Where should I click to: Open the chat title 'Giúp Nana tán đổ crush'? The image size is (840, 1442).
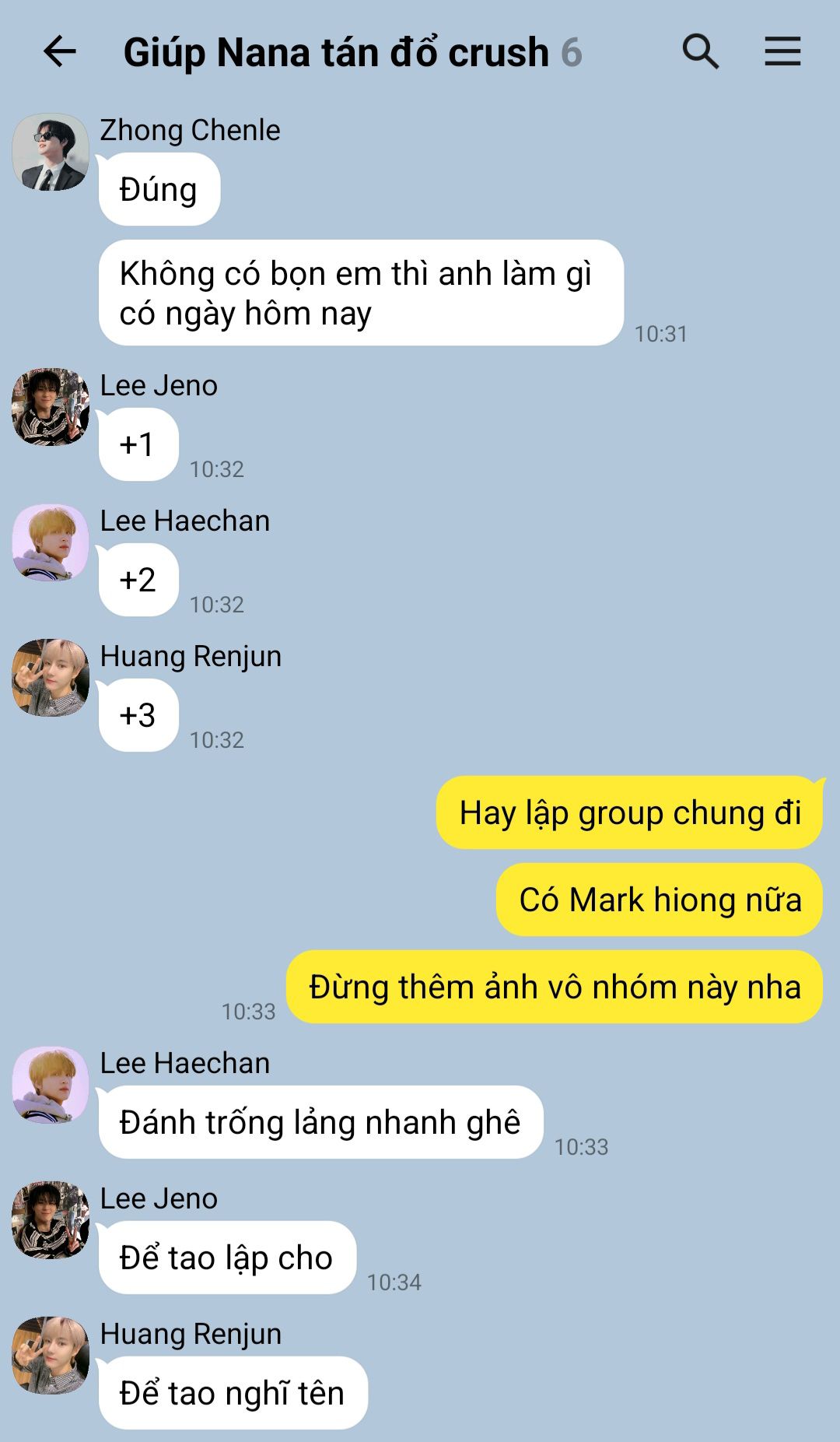point(336,53)
